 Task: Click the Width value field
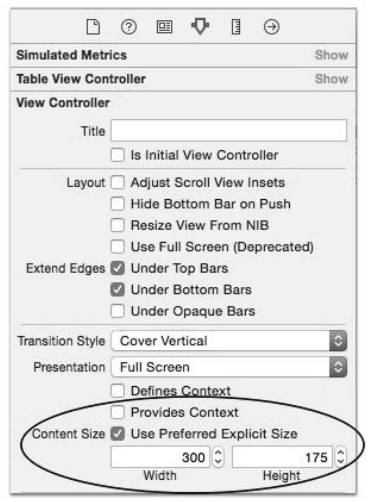click(x=160, y=457)
